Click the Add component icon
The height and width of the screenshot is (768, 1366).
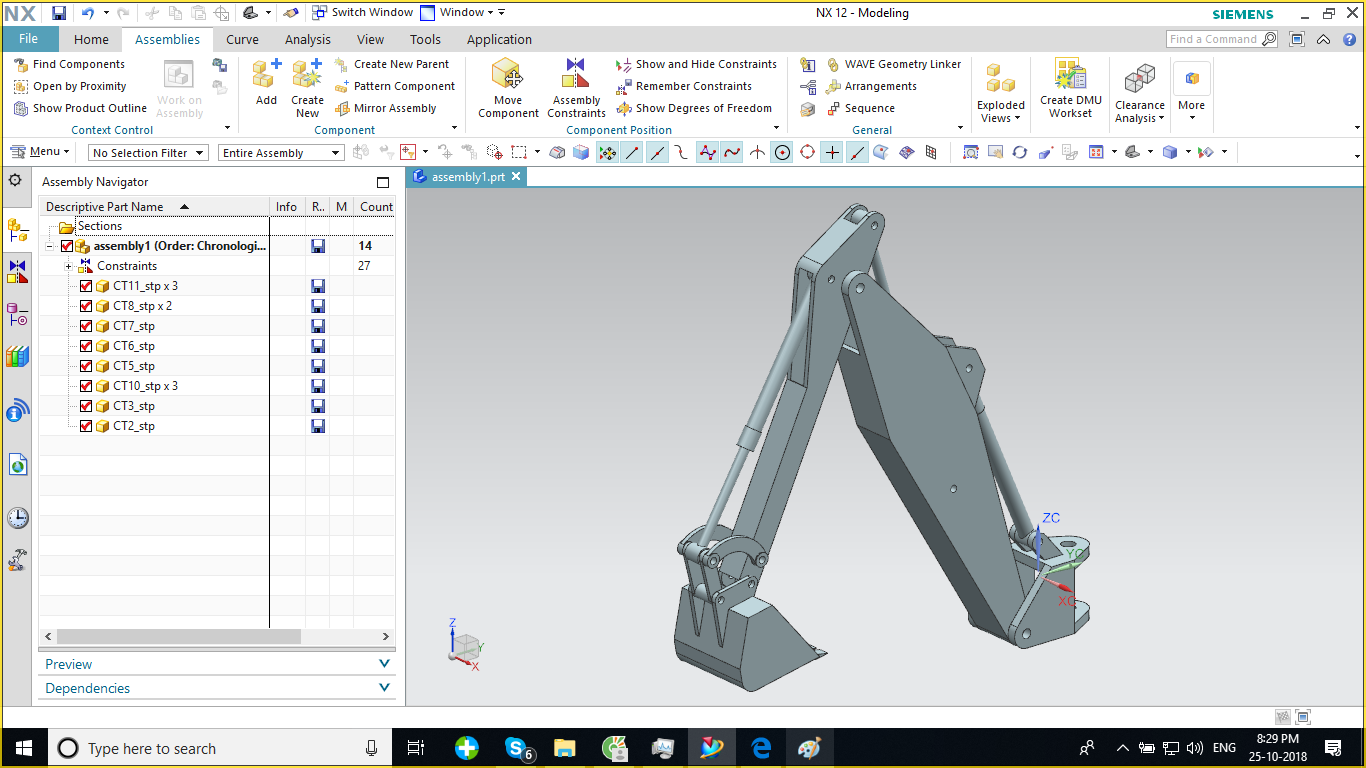click(x=266, y=76)
